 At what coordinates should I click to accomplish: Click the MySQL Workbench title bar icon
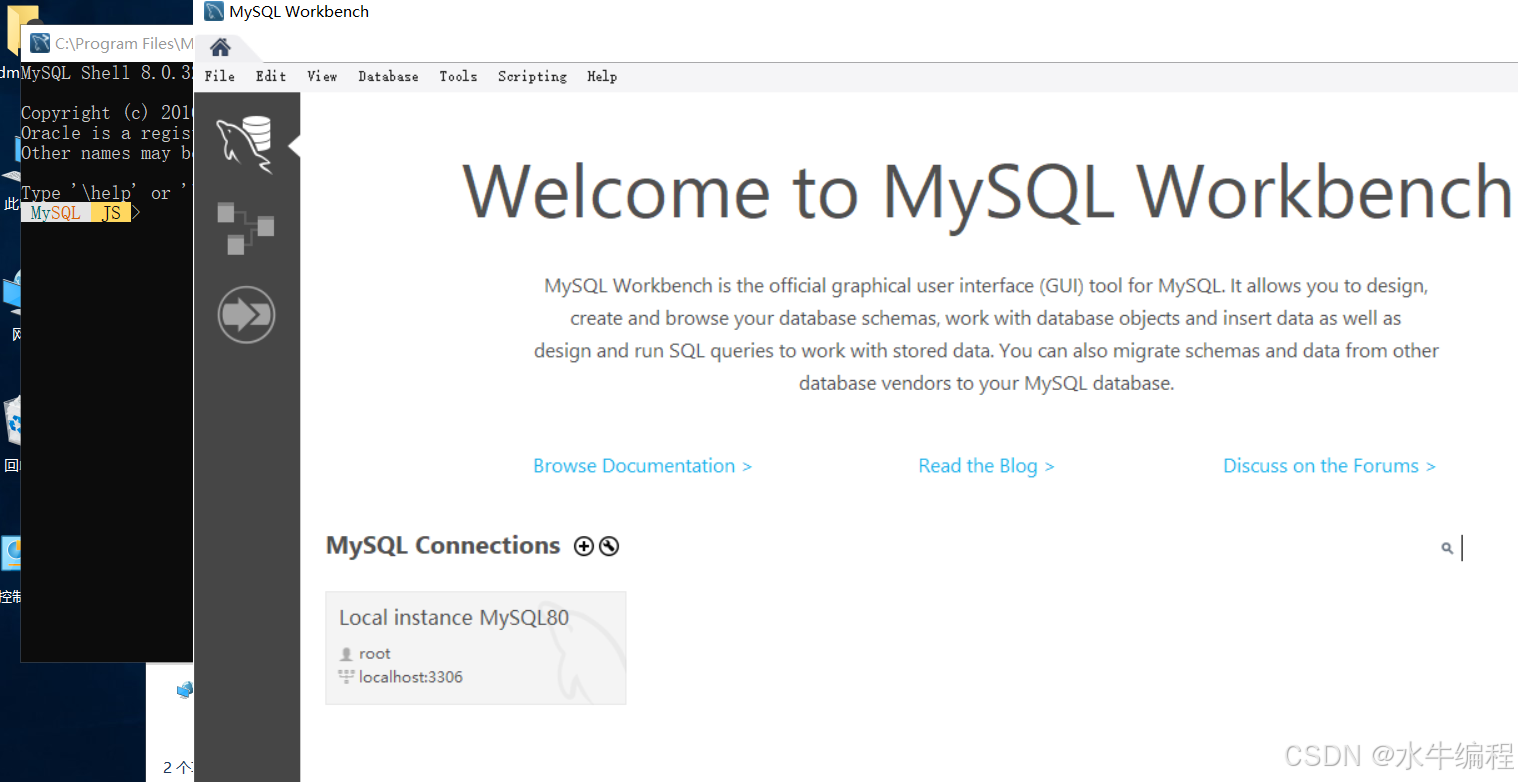coord(214,12)
